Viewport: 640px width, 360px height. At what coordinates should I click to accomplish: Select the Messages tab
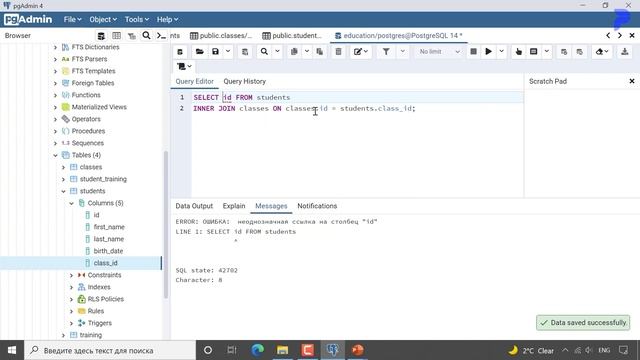[x=271, y=206]
